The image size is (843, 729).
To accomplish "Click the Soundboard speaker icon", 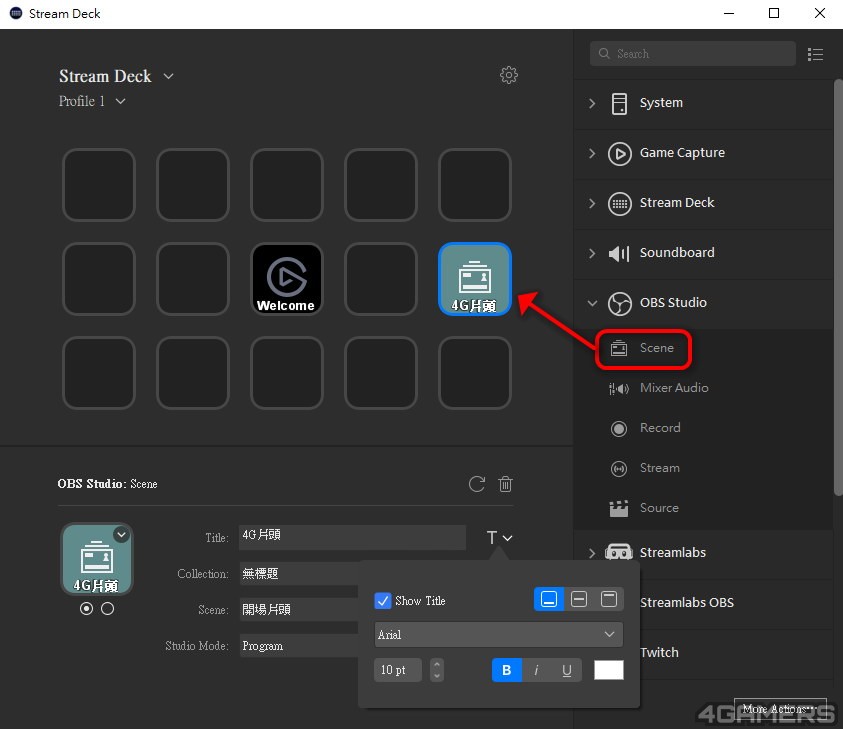I will [619, 253].
